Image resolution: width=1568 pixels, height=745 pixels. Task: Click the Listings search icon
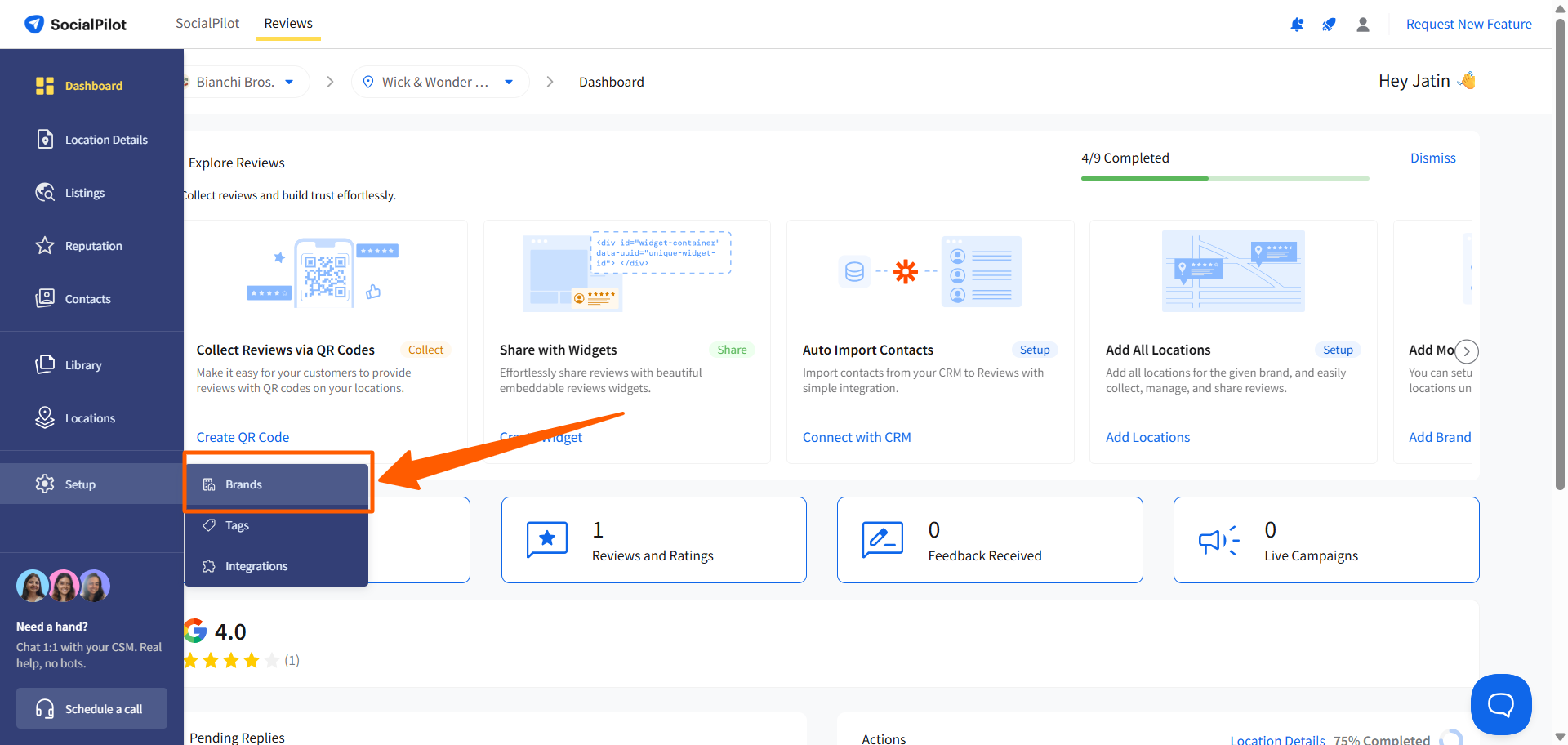(x=45, y=192)
